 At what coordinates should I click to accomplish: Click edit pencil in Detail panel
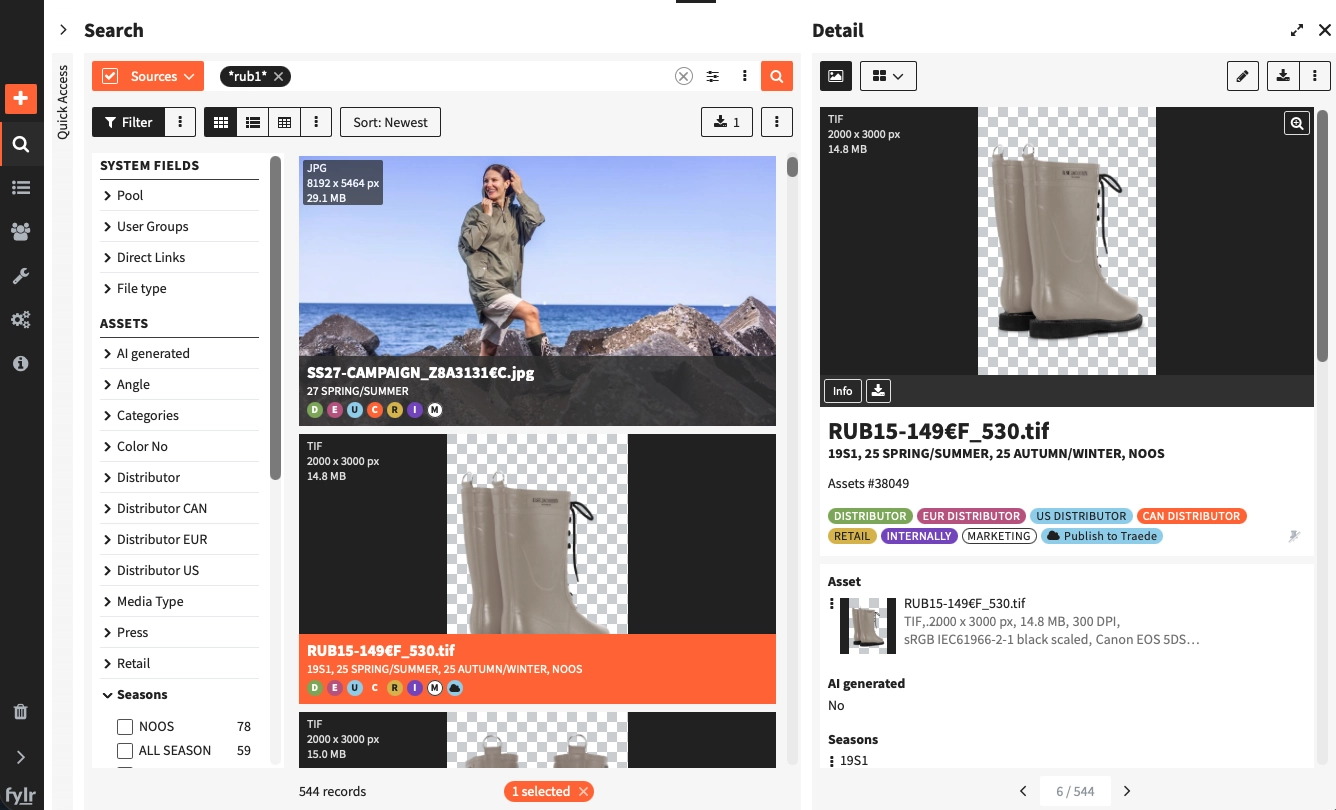click(1243, 76)
